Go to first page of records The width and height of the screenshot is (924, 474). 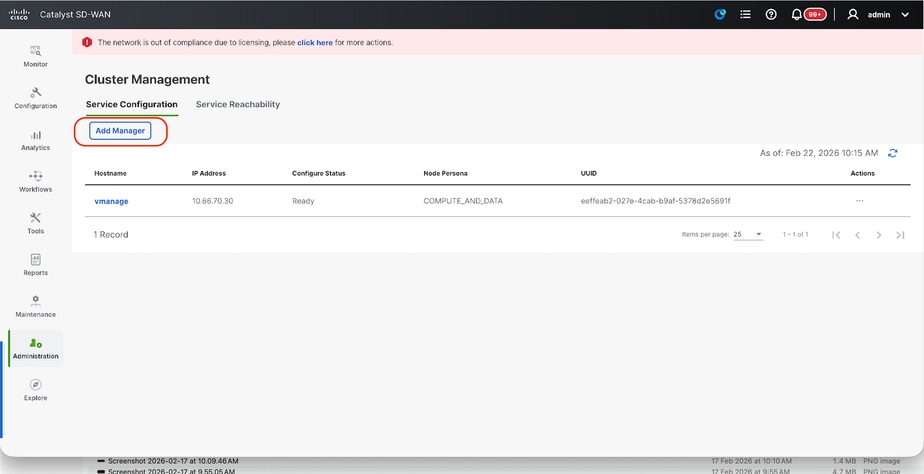pos(836,235)
